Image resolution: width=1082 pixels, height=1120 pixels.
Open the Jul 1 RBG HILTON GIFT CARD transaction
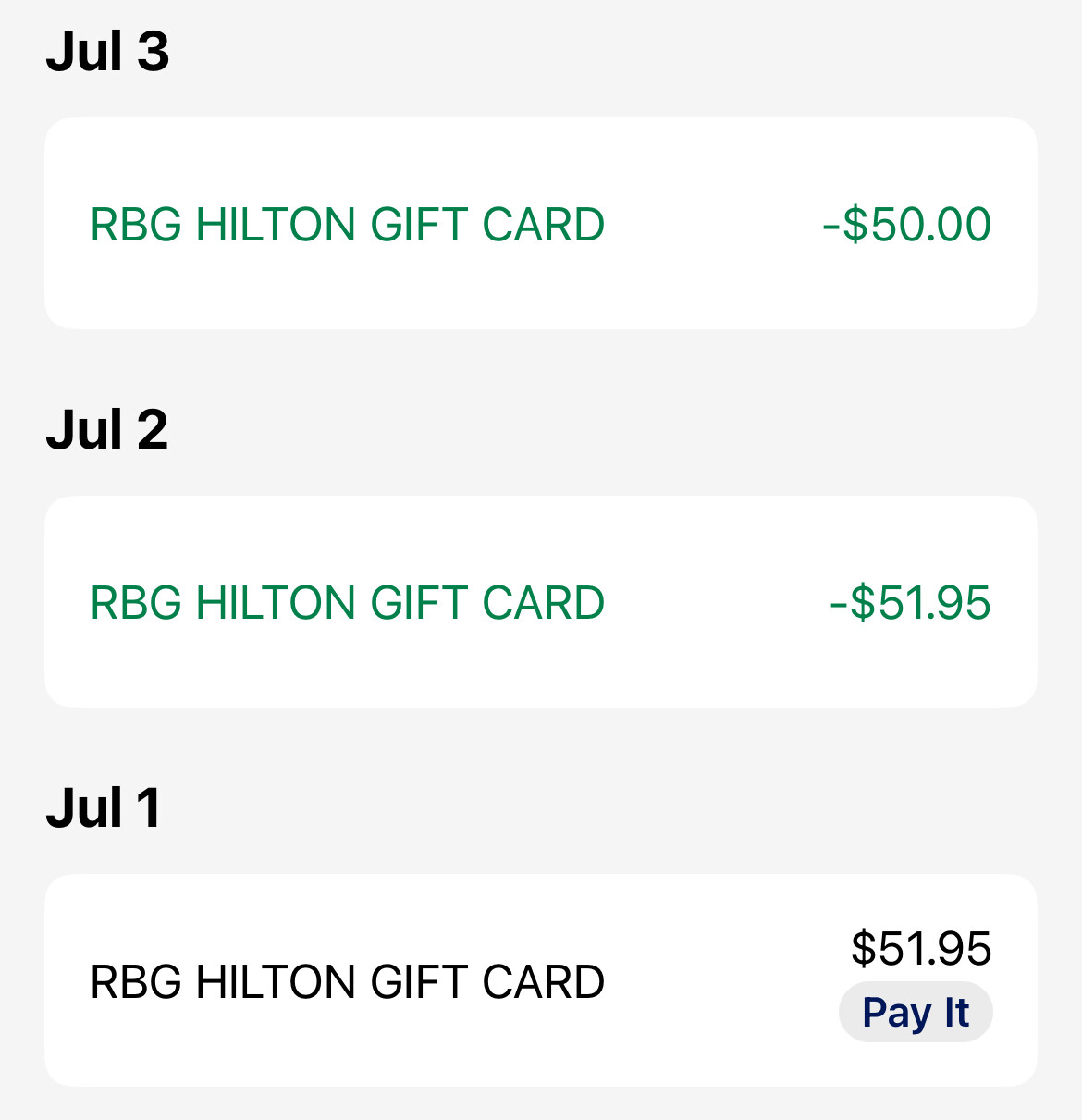tap(541, 980)
